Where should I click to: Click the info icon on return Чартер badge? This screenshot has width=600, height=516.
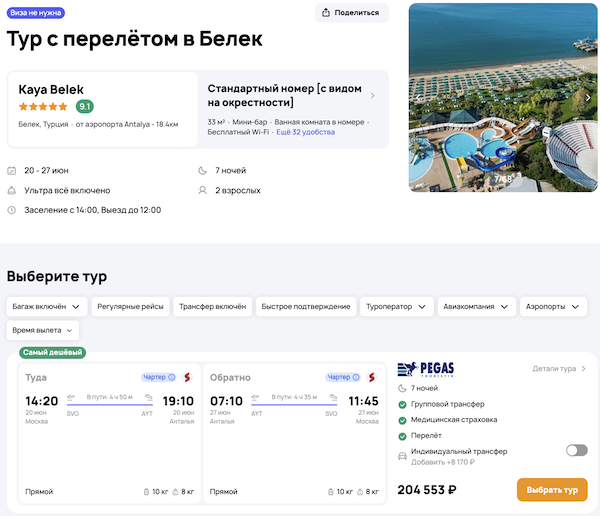[x=355, y=377]
